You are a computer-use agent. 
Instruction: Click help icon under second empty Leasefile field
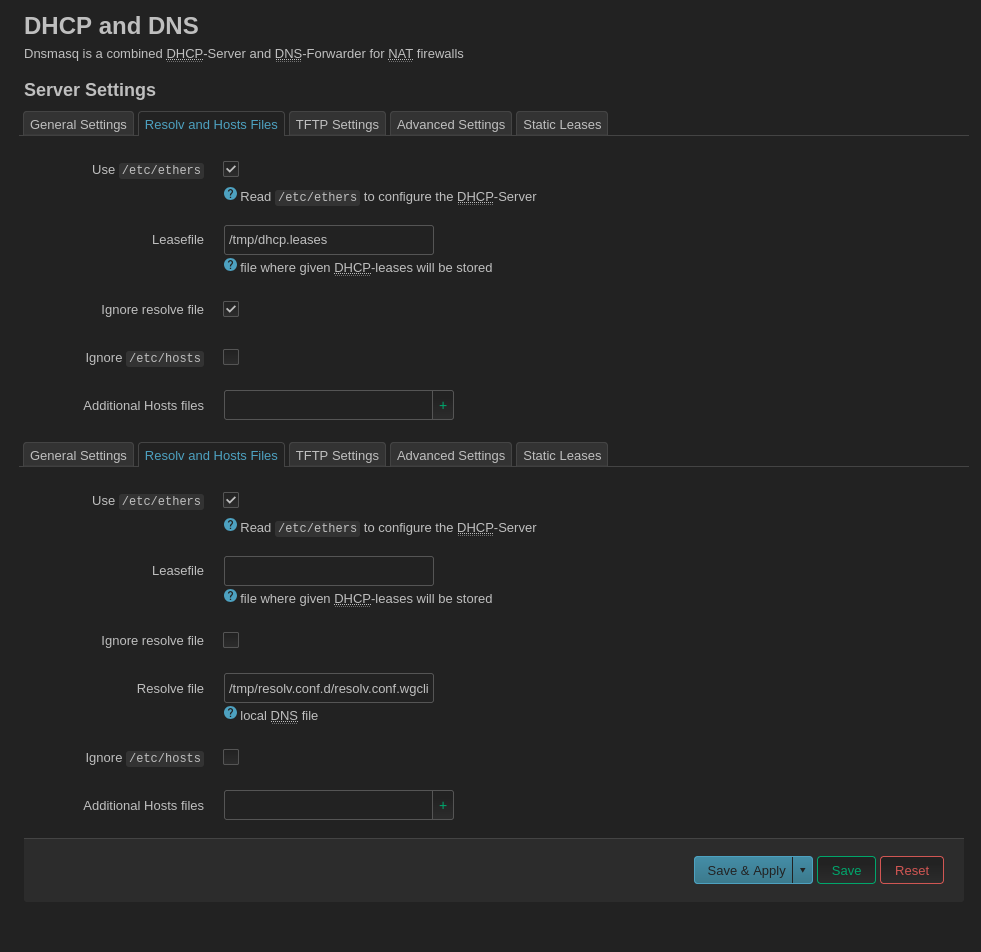tap(230, 596)
